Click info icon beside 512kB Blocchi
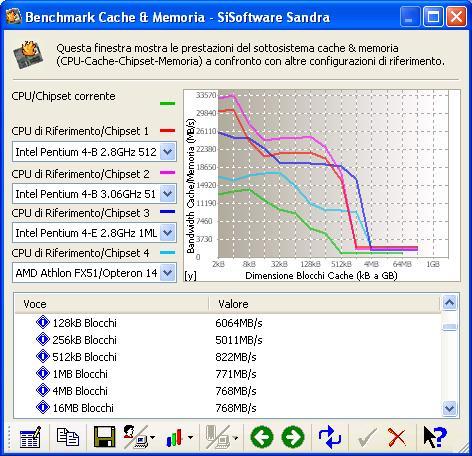This screenshot has height=456, width=472. coord(43,356)
